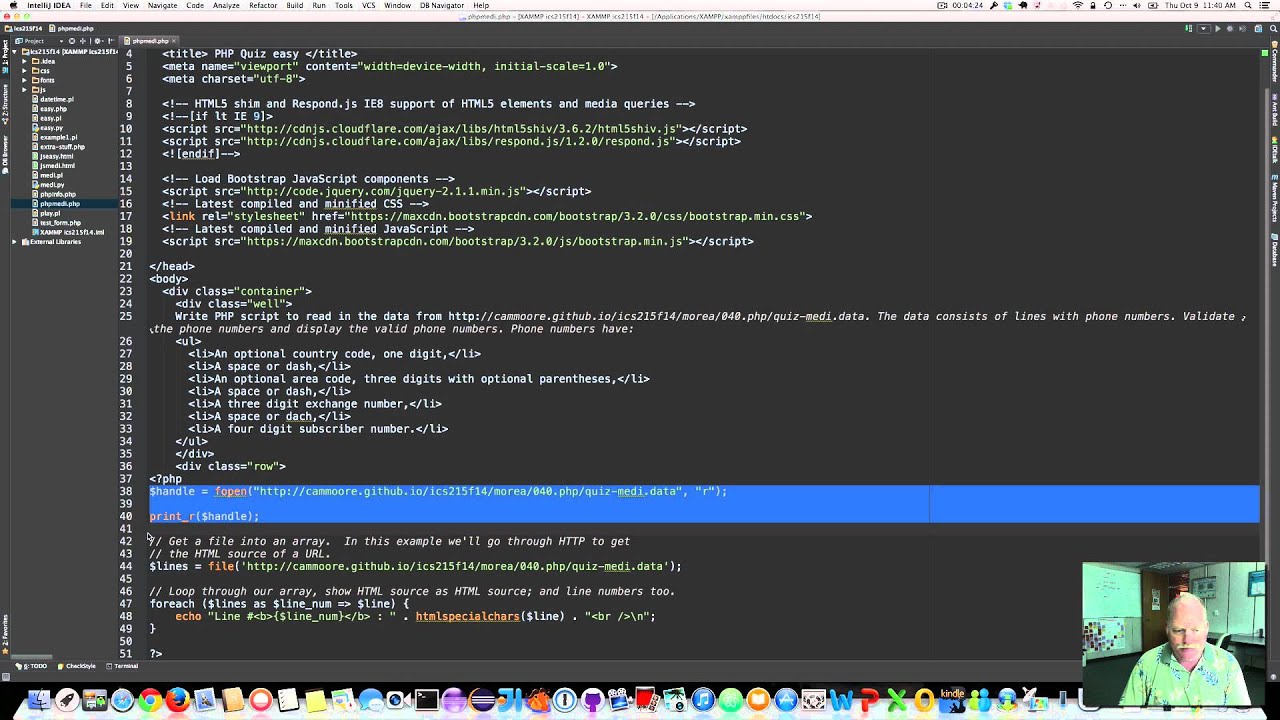Open Notification Center icon
This screenshot has width=1280, height=720.
click(x=1264, y=5)
